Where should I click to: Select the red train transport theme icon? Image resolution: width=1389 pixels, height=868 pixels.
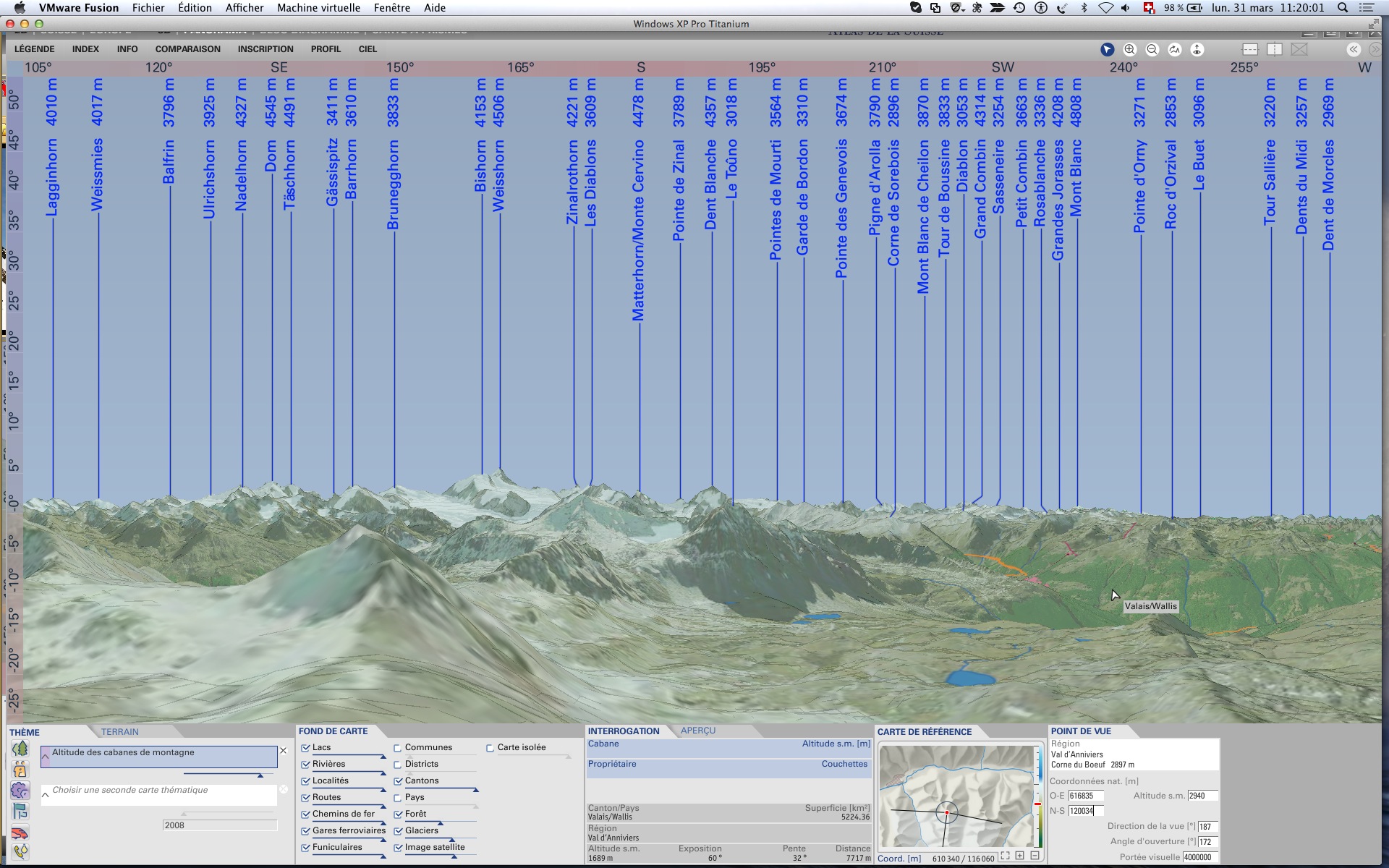[20, 833]
